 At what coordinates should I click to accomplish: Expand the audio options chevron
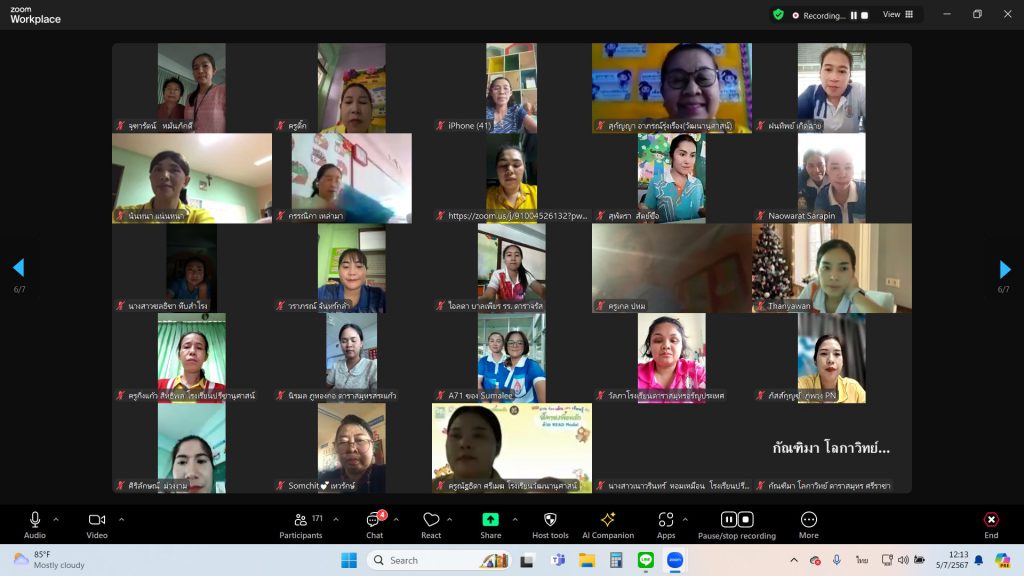coord(56,519)
